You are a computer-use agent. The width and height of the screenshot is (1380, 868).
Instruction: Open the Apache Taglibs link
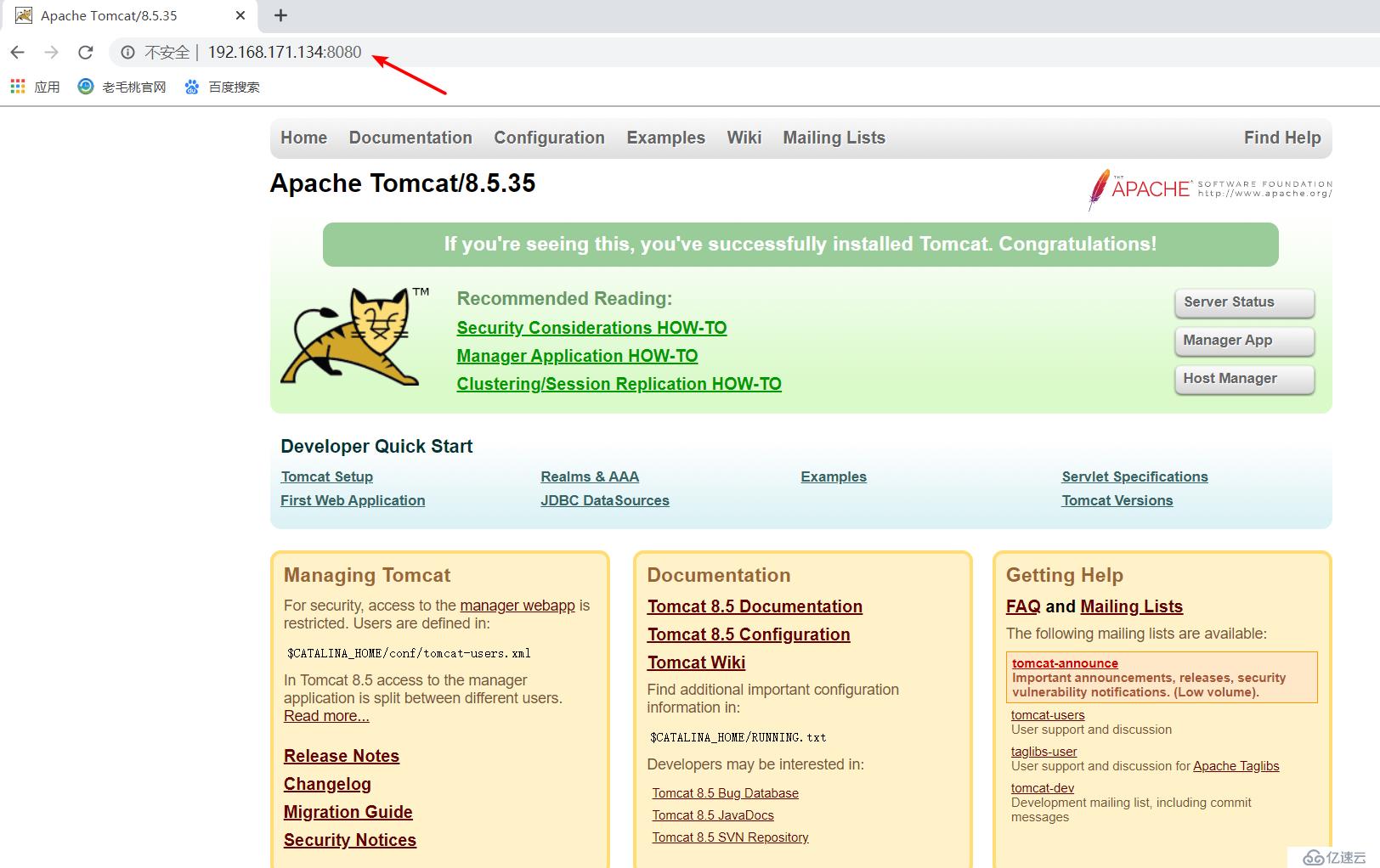pyautogui.click(x=1236, y=766)
